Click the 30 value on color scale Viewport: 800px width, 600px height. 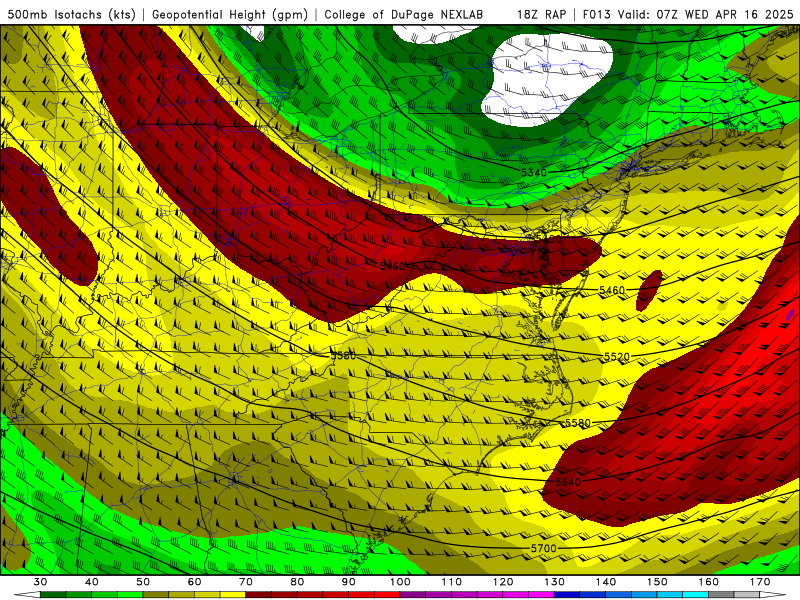click(40, 582)
